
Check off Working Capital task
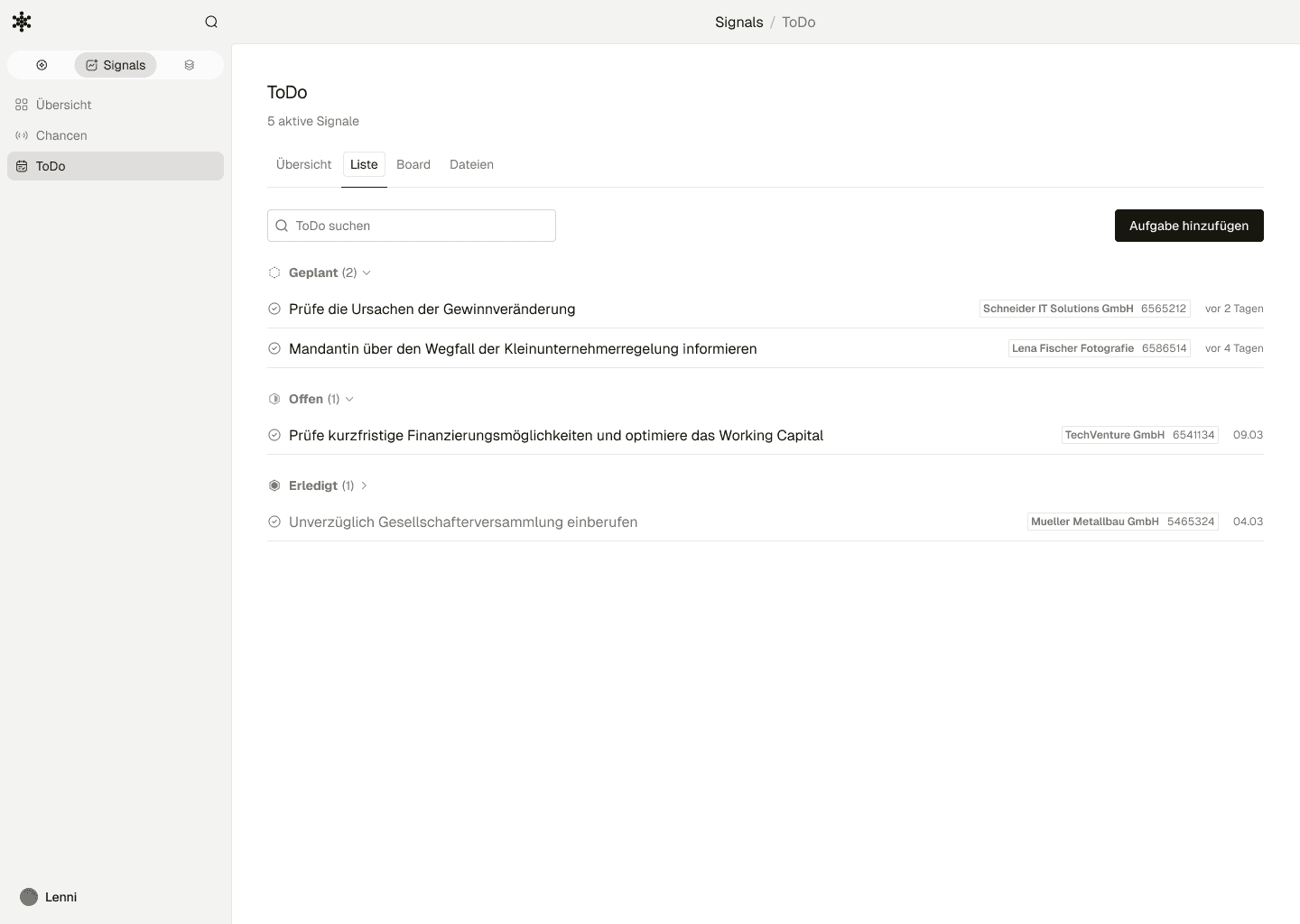tap(274, 435)
